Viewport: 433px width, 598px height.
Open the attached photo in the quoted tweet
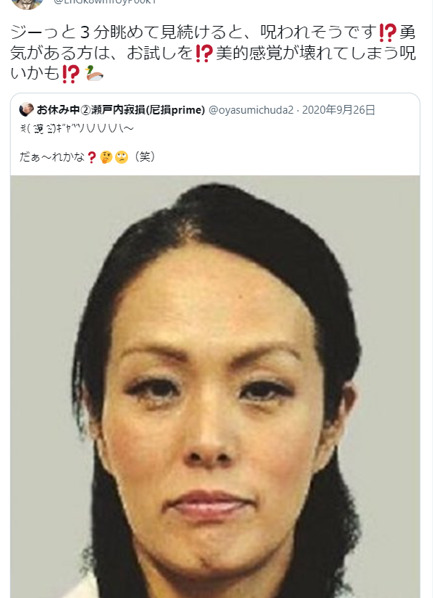[215, 386]
